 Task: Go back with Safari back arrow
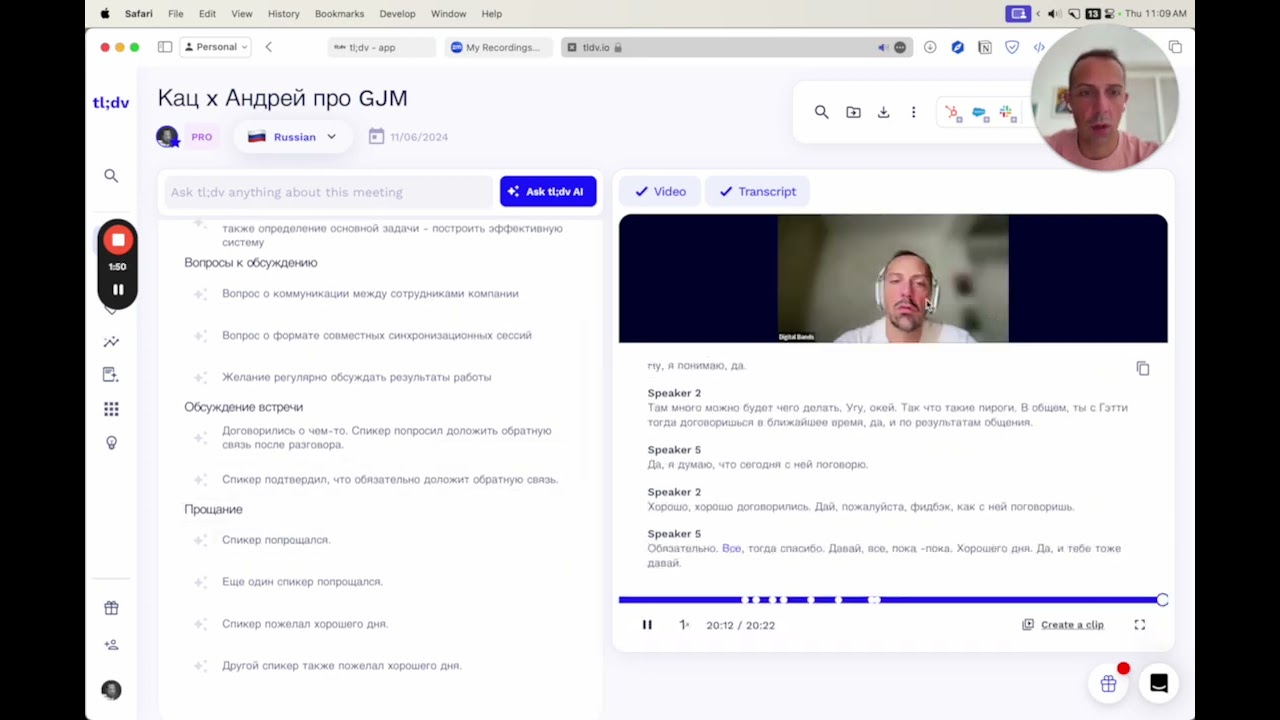[x=268, y=47]
